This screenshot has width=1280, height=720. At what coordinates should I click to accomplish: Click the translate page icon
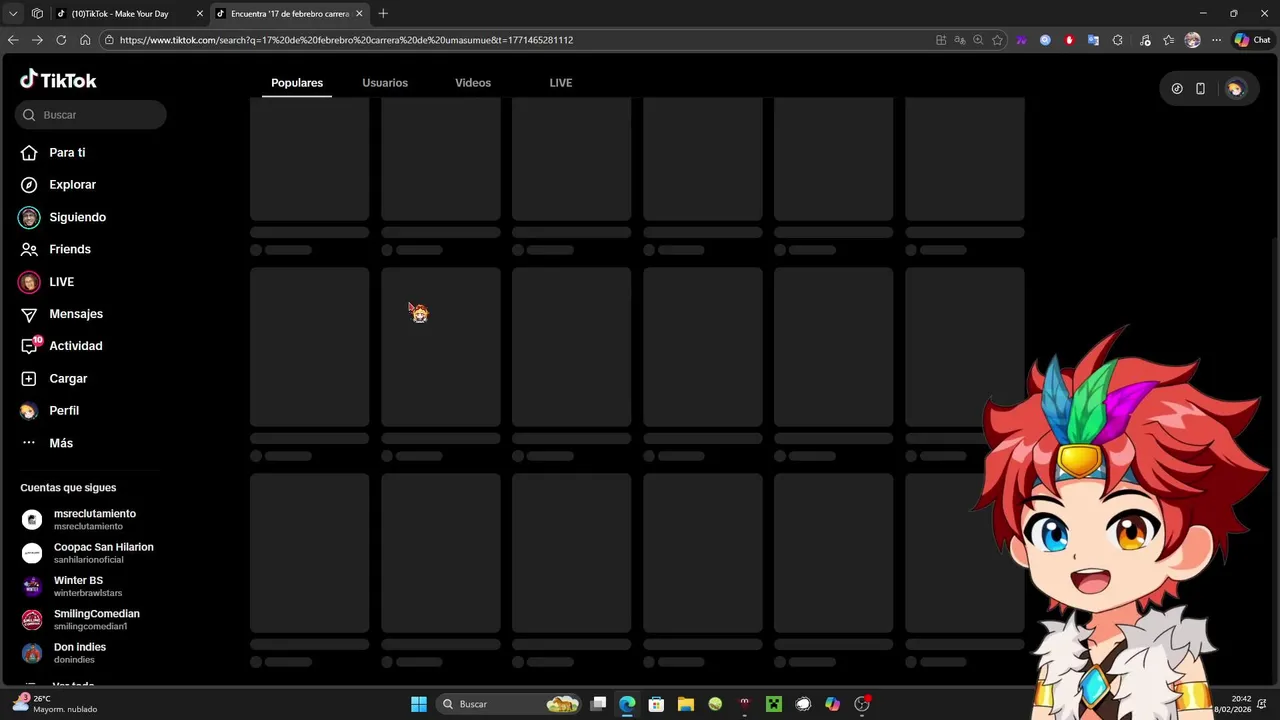(x=960, y=40)
